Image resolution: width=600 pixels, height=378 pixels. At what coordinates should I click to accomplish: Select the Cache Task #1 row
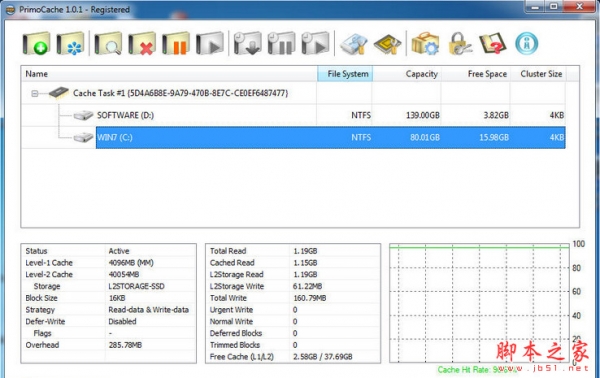(x=293, y=93)
